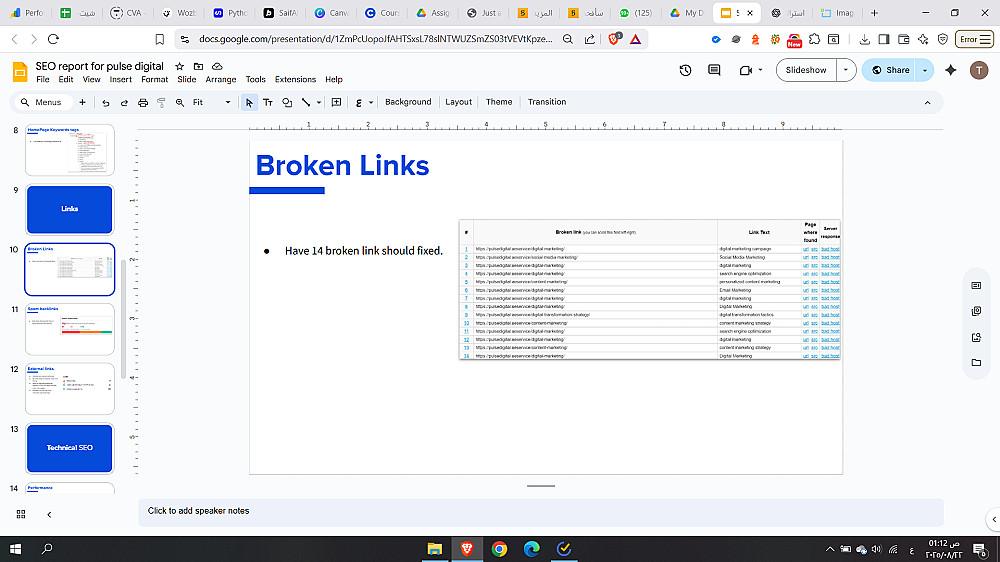Undo the last action
Screen dimensions: 1000x562
[x=106, y=102]
